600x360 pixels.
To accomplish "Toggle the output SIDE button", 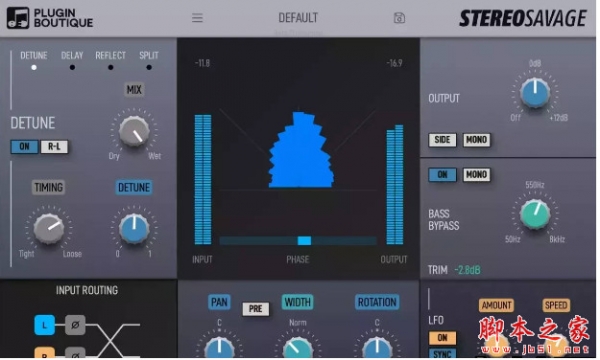I will [x=442, y=140].
